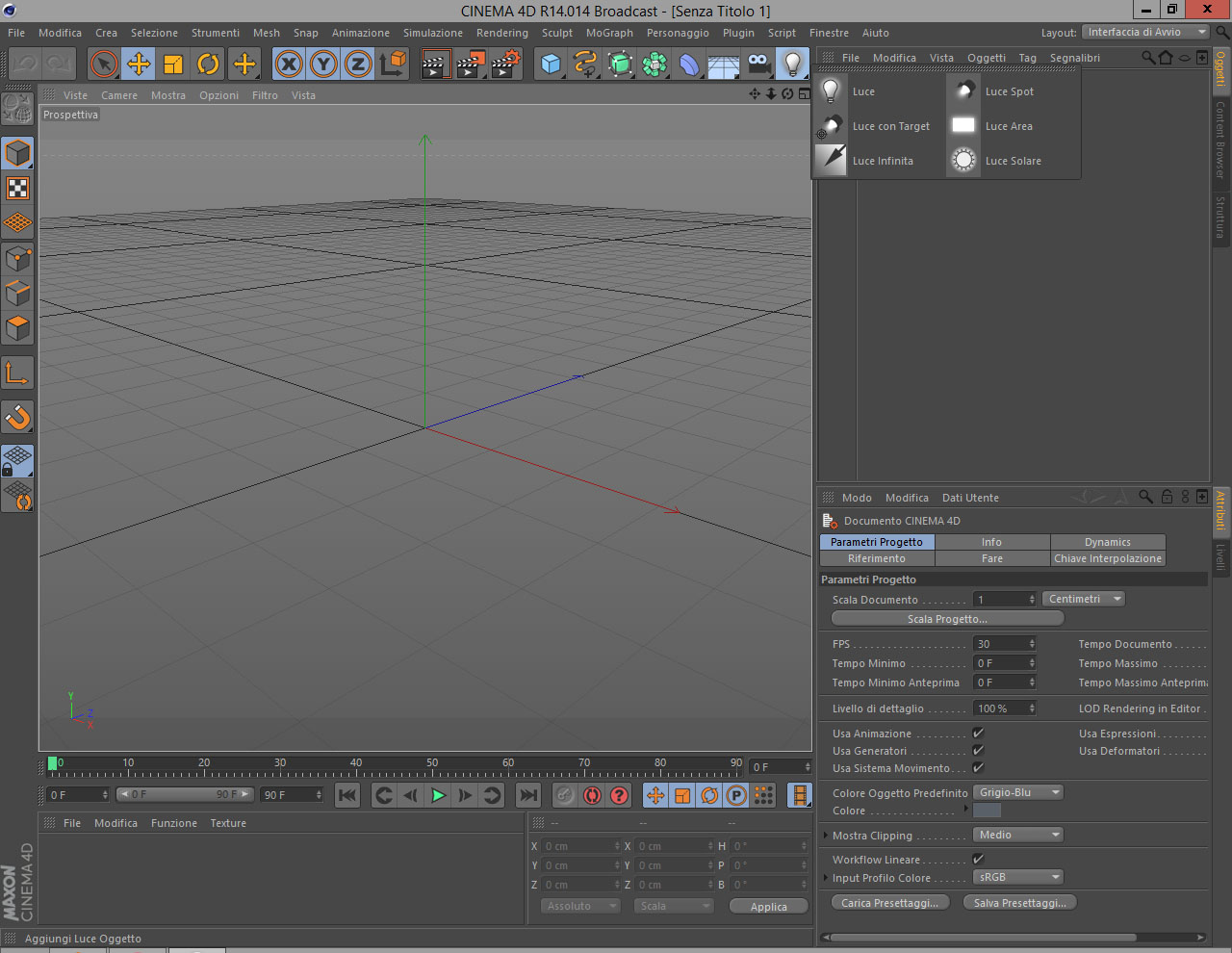Image resolution: width=1232 pixels, height=953 pixels.
Task: Open the Grigio-Blu object color dropdown
Action: click(1018, 792)
